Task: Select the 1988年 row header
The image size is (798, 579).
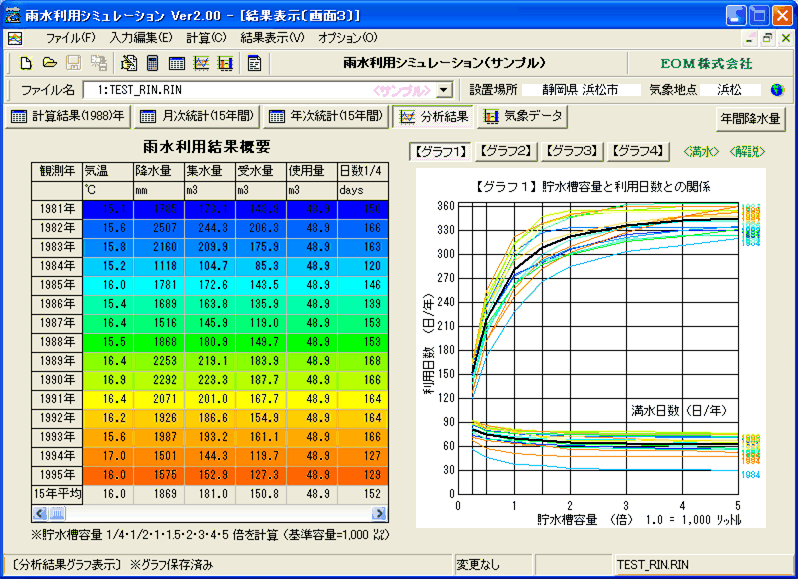Action: (x=57, y=342)
